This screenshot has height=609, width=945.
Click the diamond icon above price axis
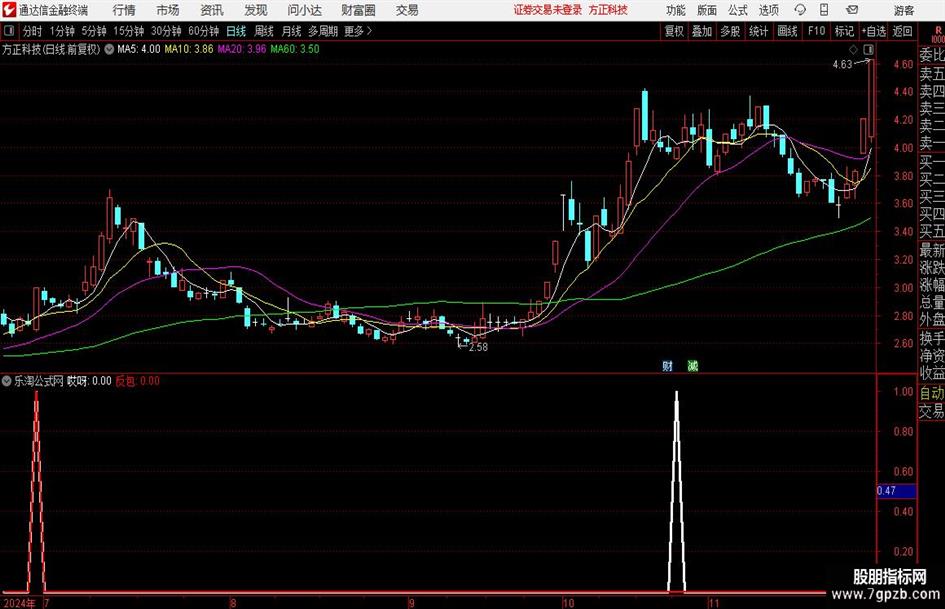click(853, 49)
